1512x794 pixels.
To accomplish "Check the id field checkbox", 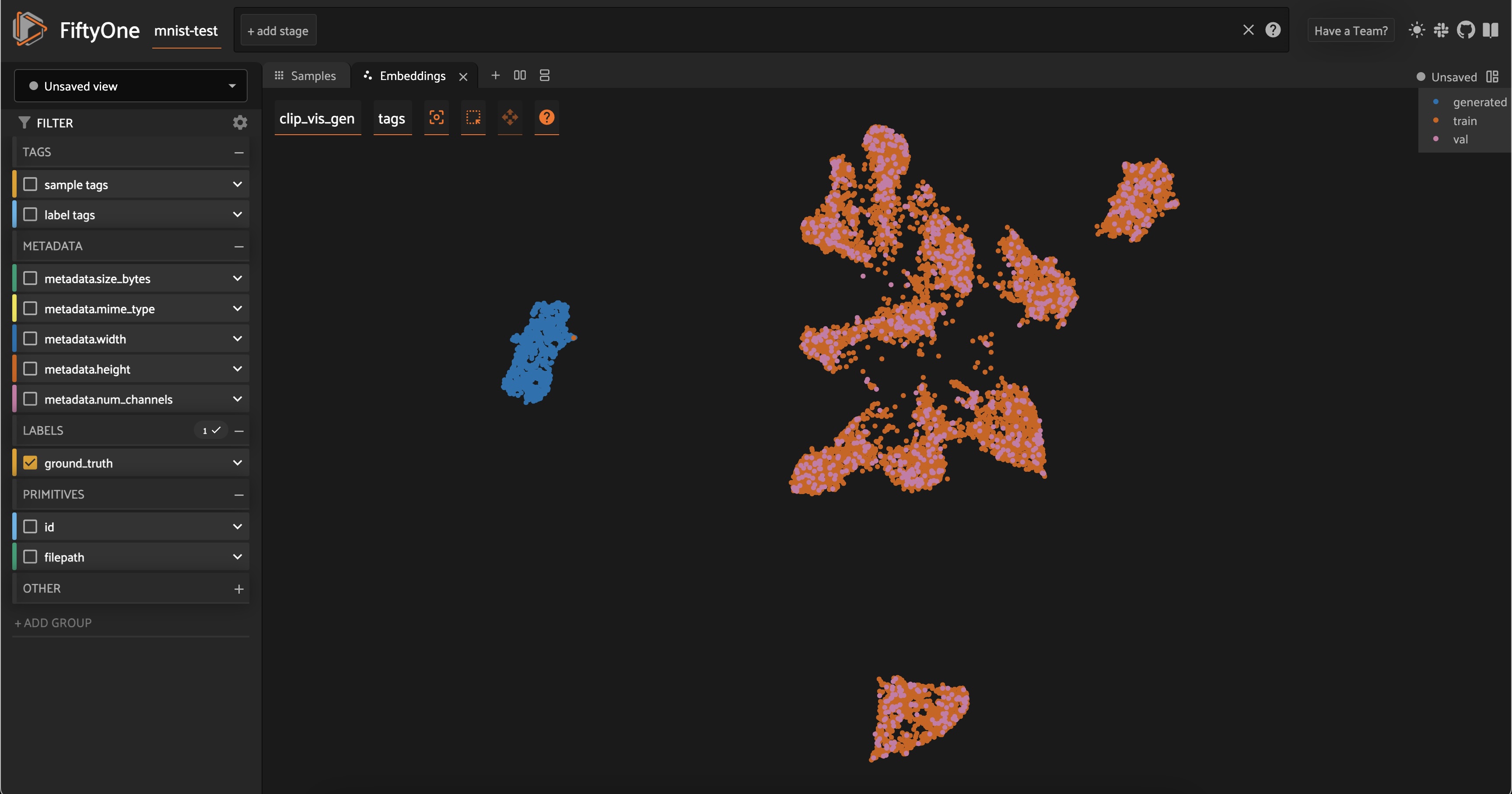I will [30, 526].
